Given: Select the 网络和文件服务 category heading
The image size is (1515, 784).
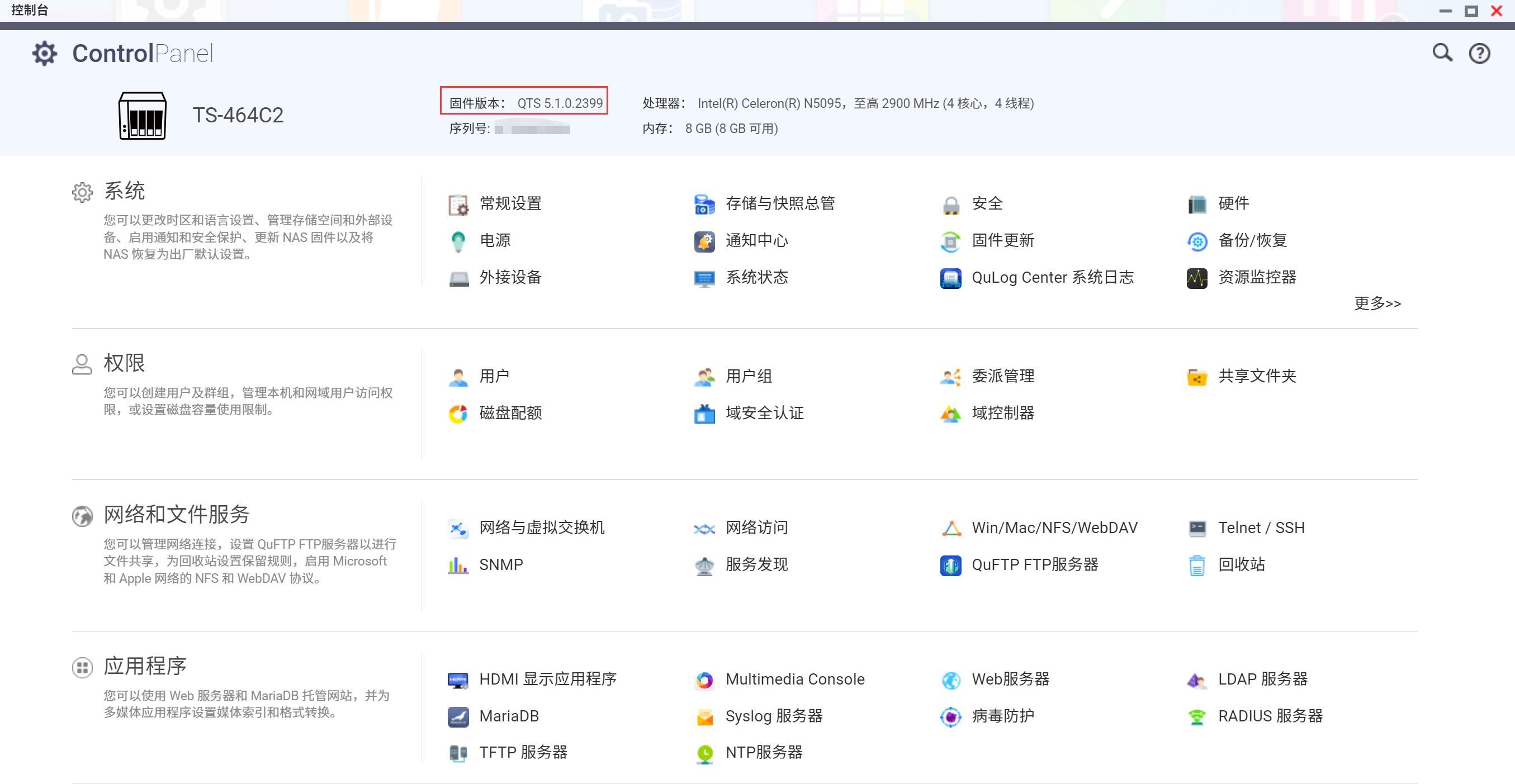Looking at the screenshot, I should (x=177, y=514).
